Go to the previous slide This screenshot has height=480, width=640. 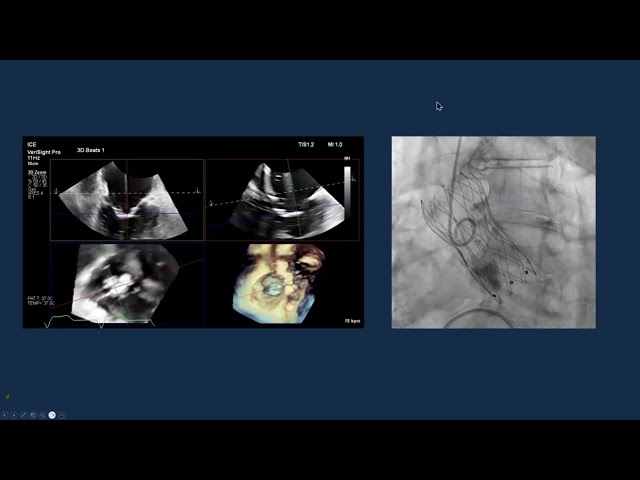coord(4,415)
